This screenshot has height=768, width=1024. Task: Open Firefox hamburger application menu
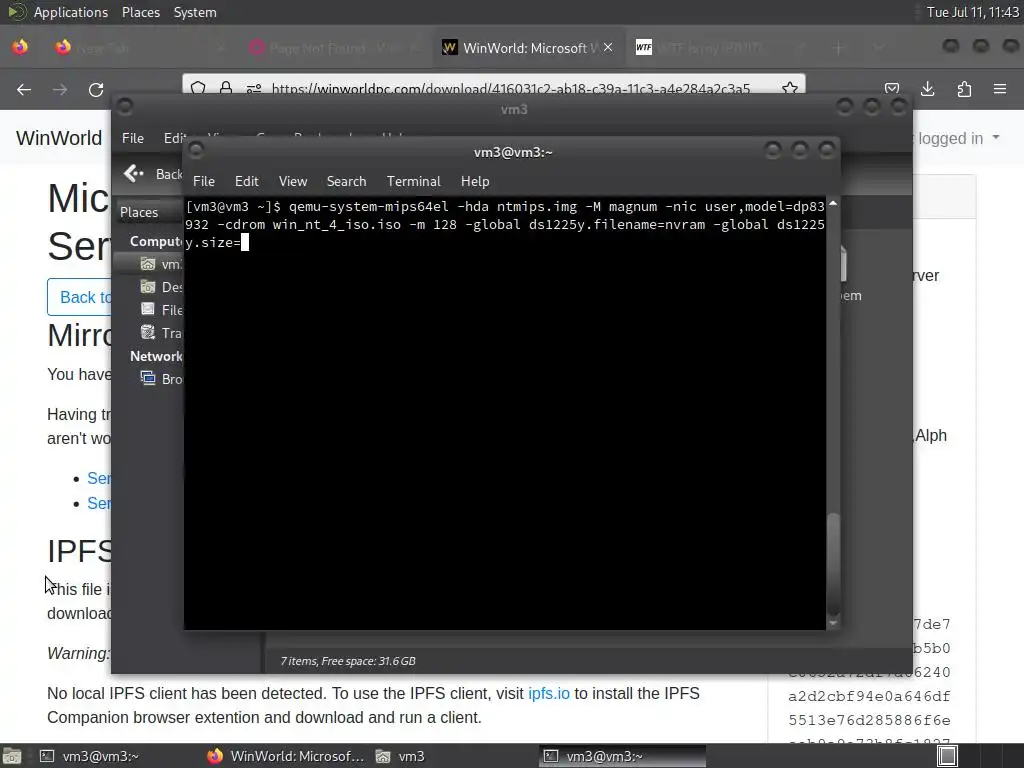(1000, 89)
